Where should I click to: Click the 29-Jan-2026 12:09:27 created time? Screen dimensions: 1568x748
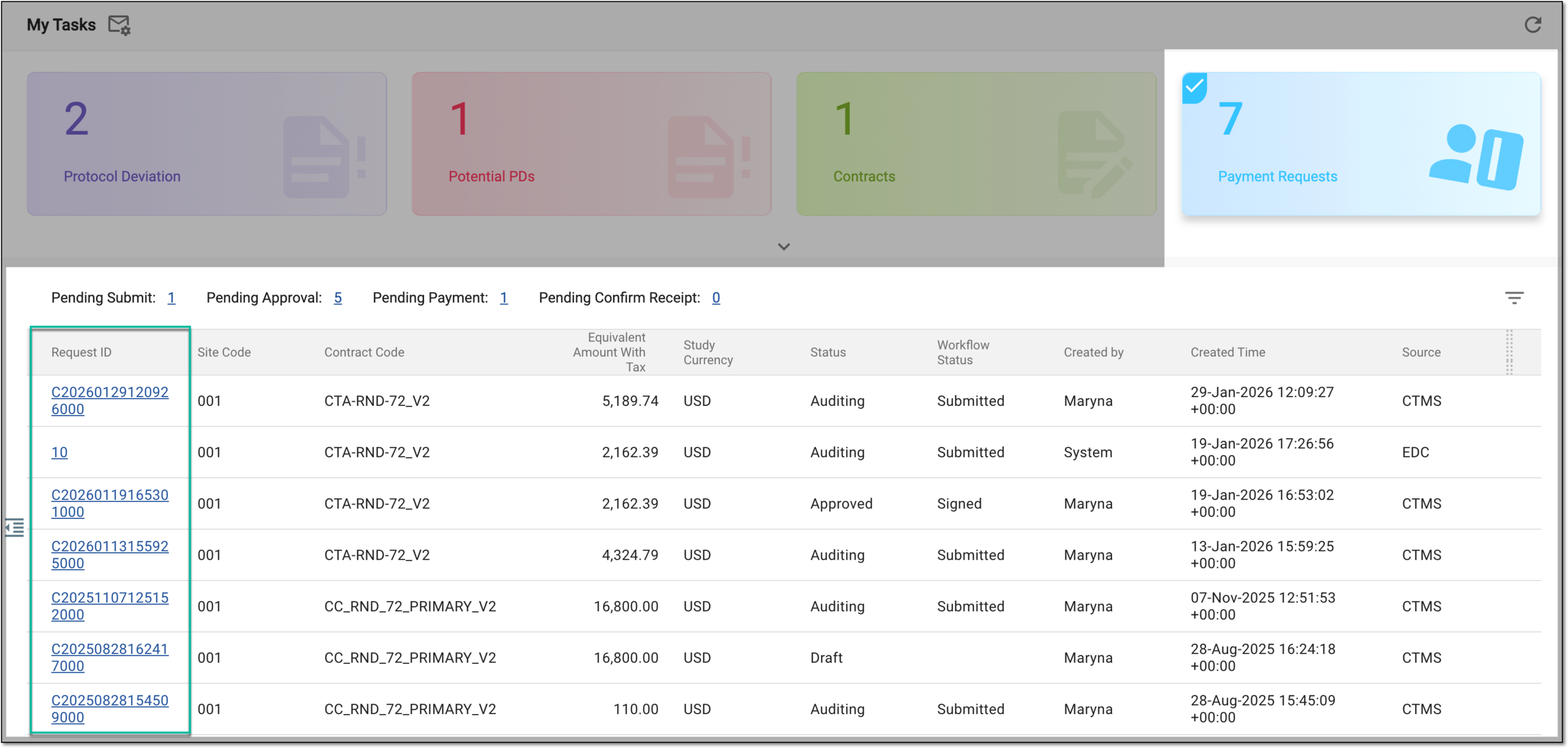pos(1262,400)
